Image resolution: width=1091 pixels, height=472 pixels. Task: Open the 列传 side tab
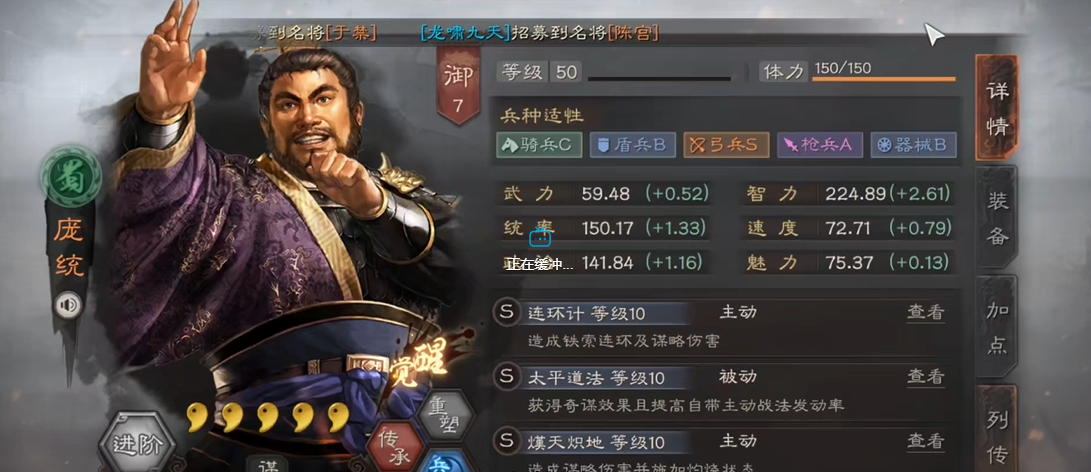(997, 428)
